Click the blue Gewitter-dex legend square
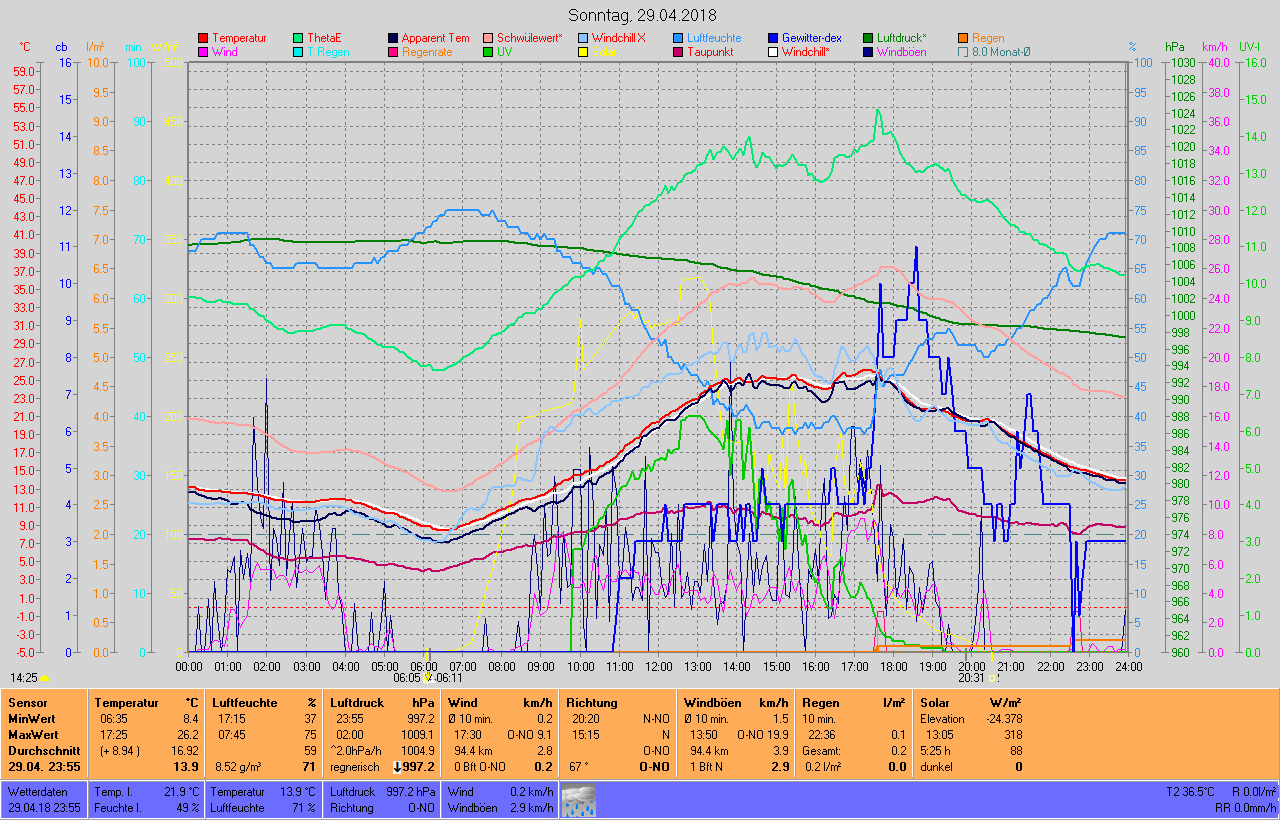 coord(773,38)
